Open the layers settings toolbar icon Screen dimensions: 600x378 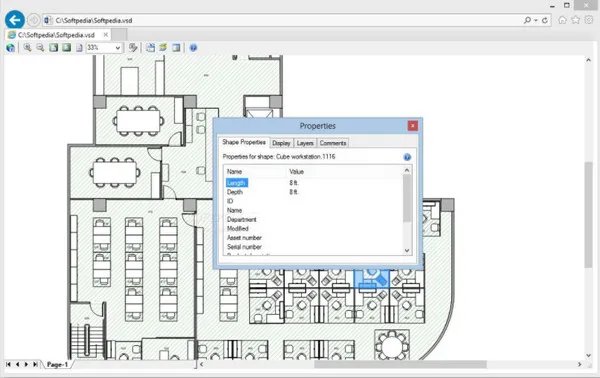click(163, 47)
